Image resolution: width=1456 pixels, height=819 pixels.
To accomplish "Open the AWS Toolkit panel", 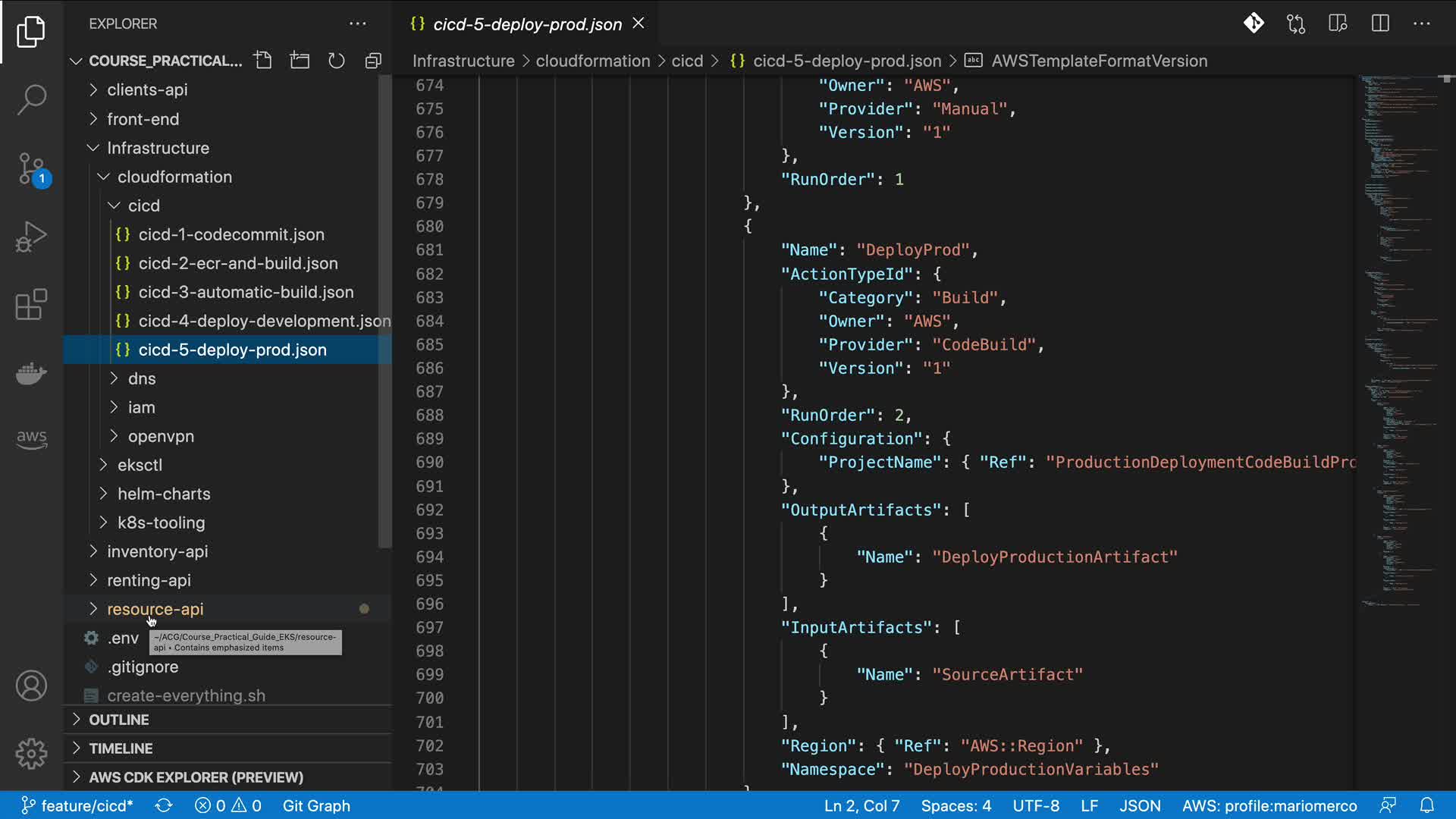I will (31, 438).
